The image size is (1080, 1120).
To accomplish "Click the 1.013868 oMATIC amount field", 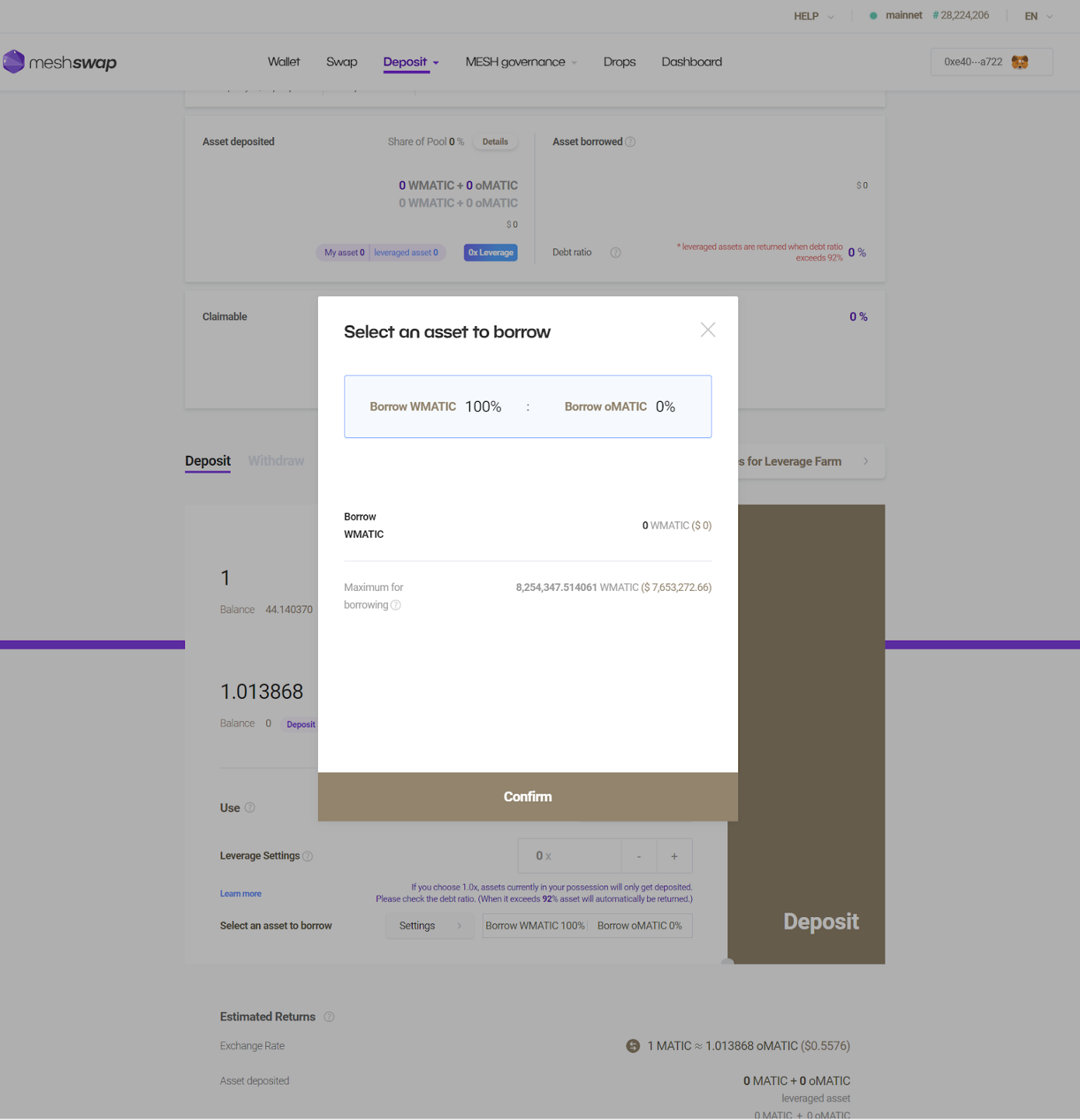I will point(262,692).
